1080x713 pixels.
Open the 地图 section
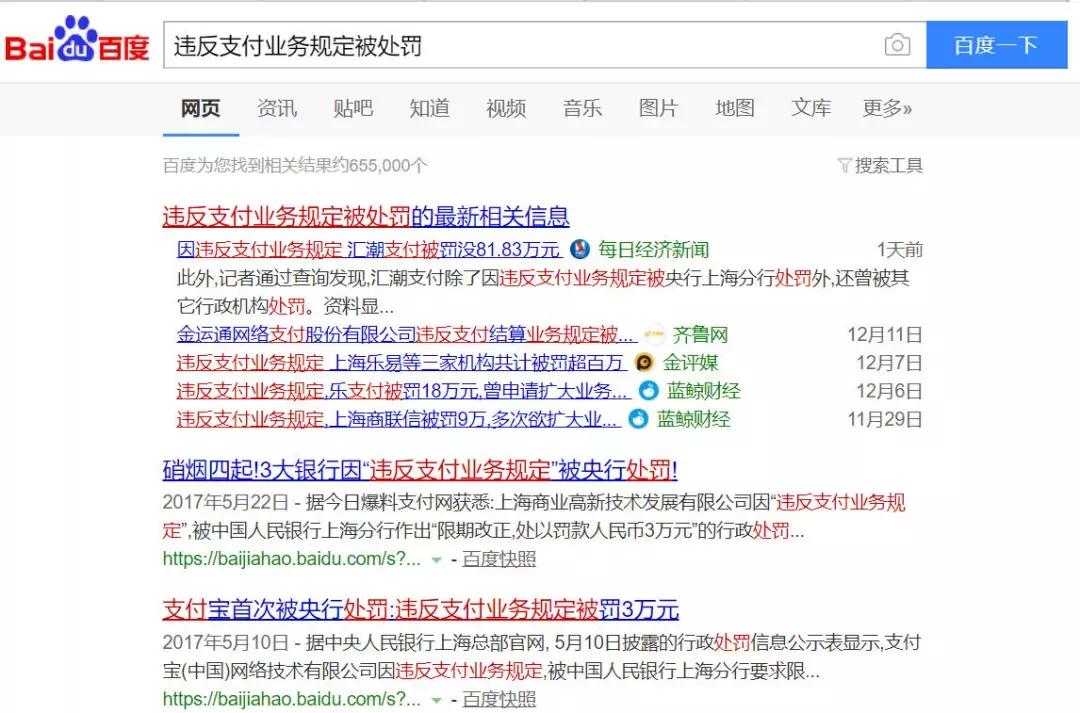pos(735,108)
